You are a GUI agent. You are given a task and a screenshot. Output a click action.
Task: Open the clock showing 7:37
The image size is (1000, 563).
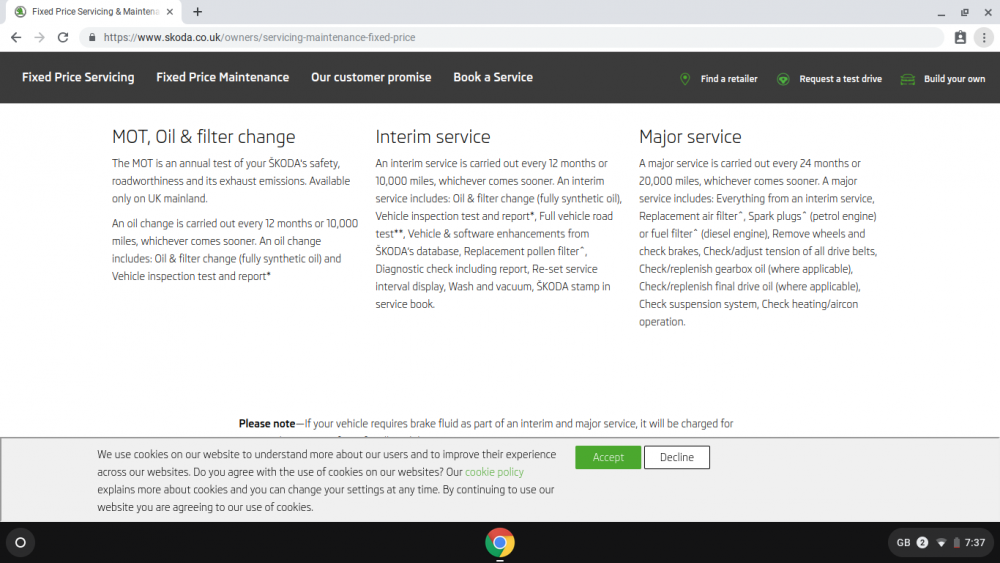click(x=974, y=543)
